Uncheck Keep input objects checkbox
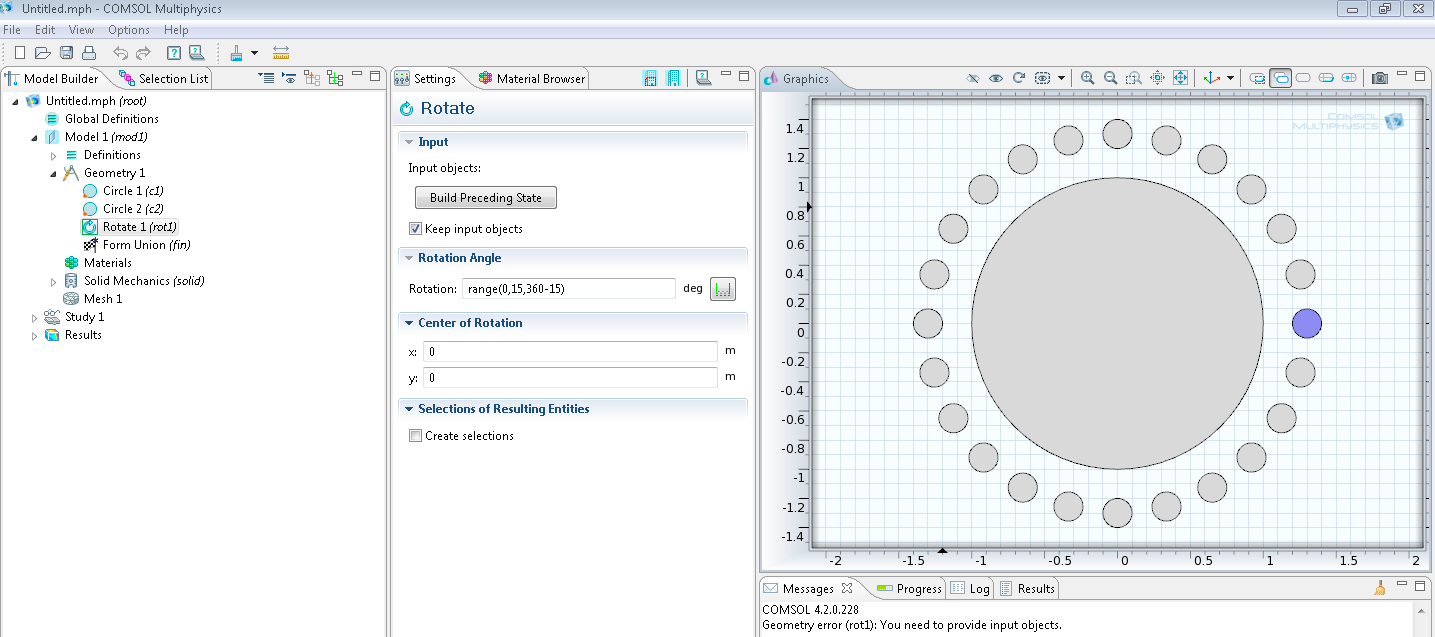The height and width of the screenshot is (637, 1435). point(415,229)
